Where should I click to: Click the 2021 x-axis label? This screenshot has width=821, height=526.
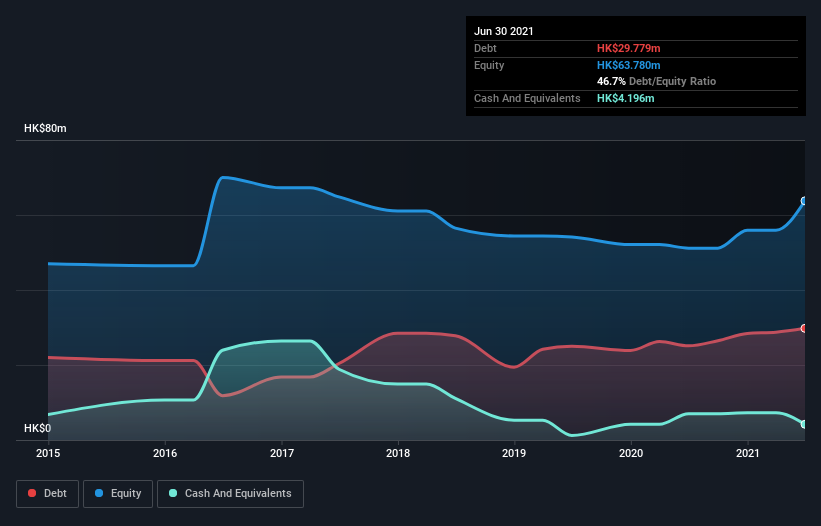point(748,453)
